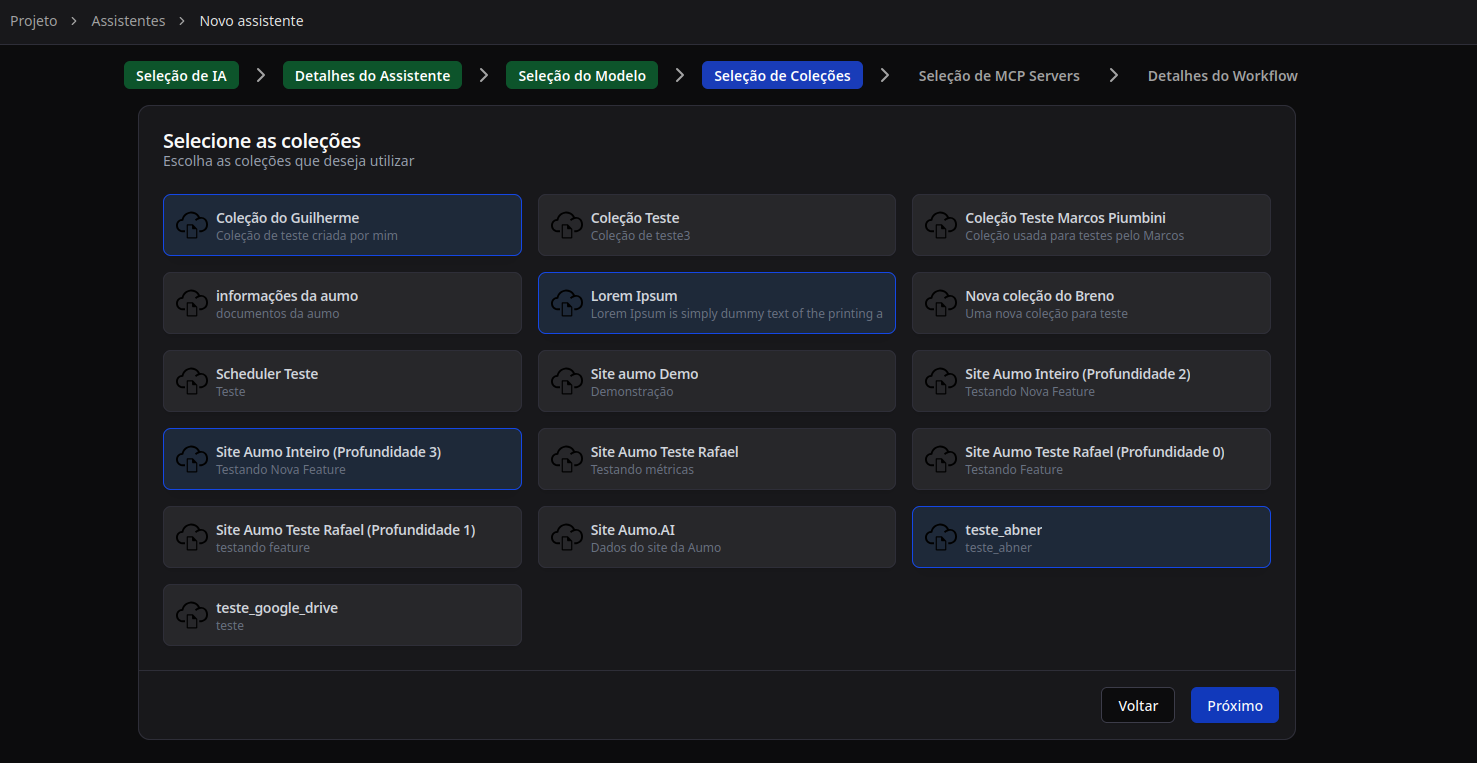Go to the Seleção de IA step

click(x=181, y=76)
